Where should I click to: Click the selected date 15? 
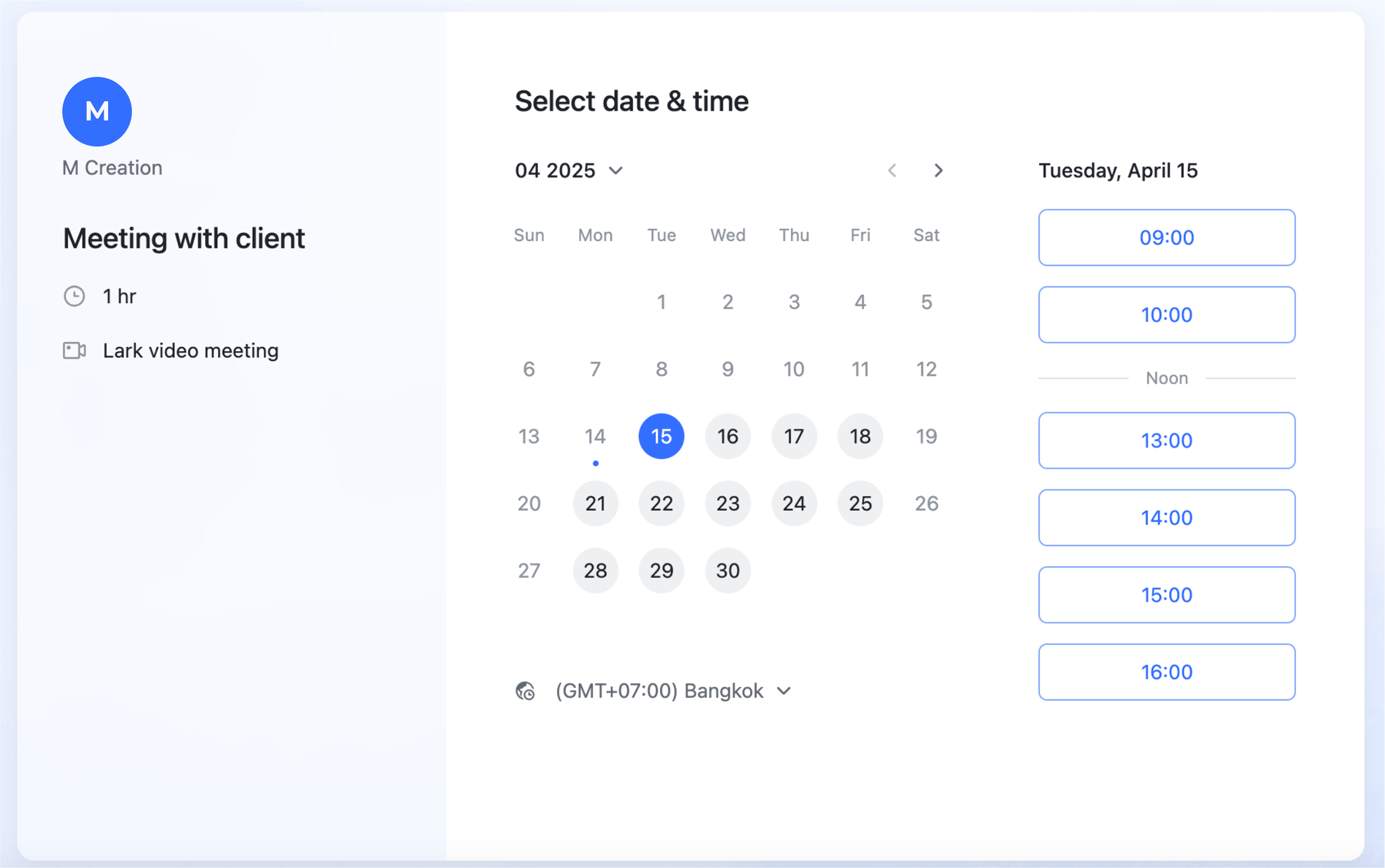click(661, 436)
